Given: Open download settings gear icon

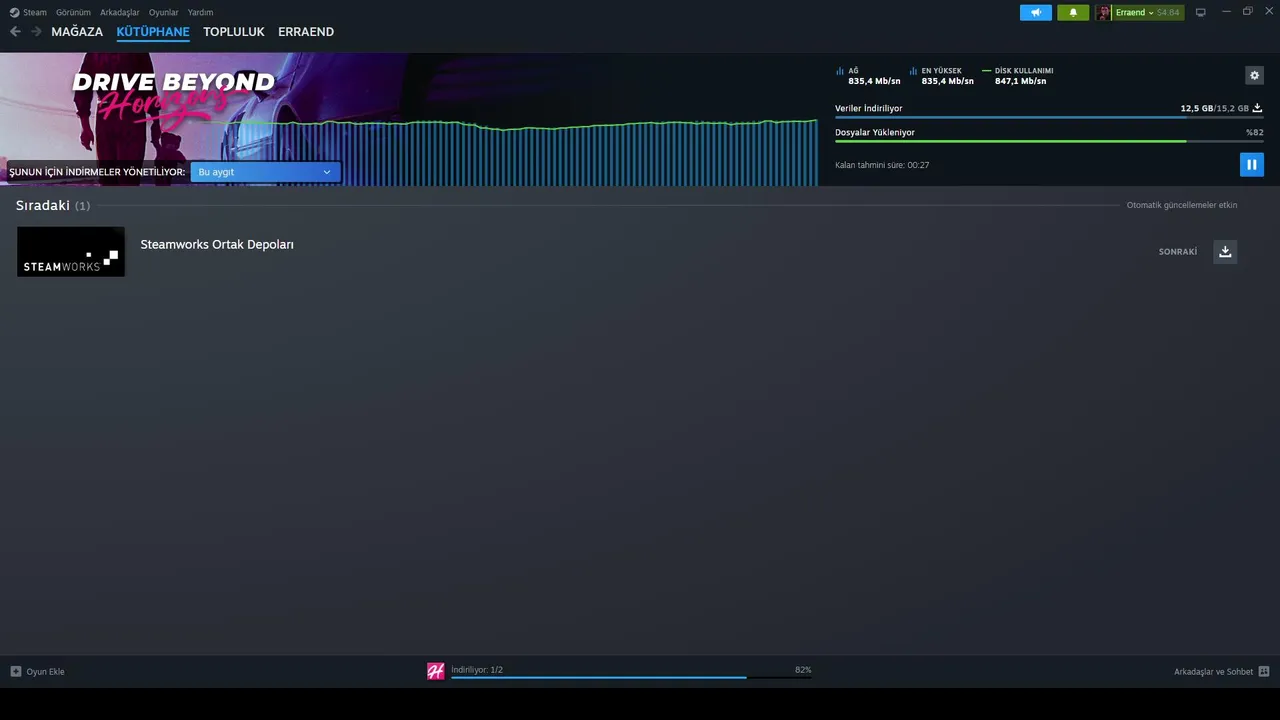Looking at the screenshot, I should tap(1254, 75).
